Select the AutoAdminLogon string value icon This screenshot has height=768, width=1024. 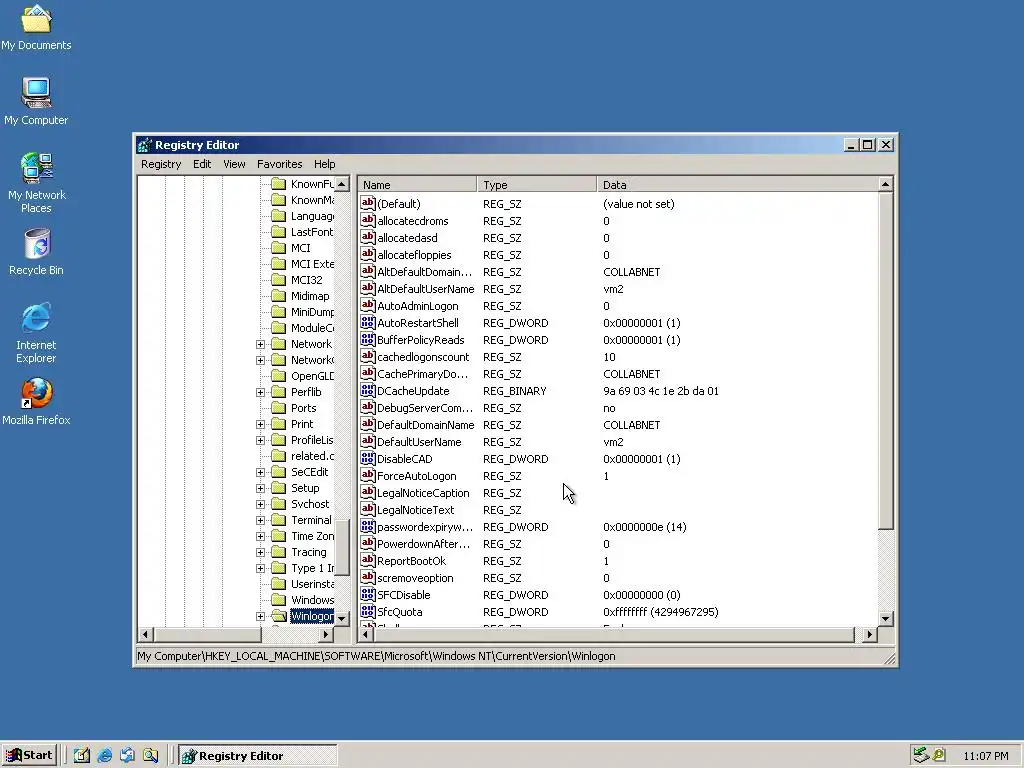point(368,306)
